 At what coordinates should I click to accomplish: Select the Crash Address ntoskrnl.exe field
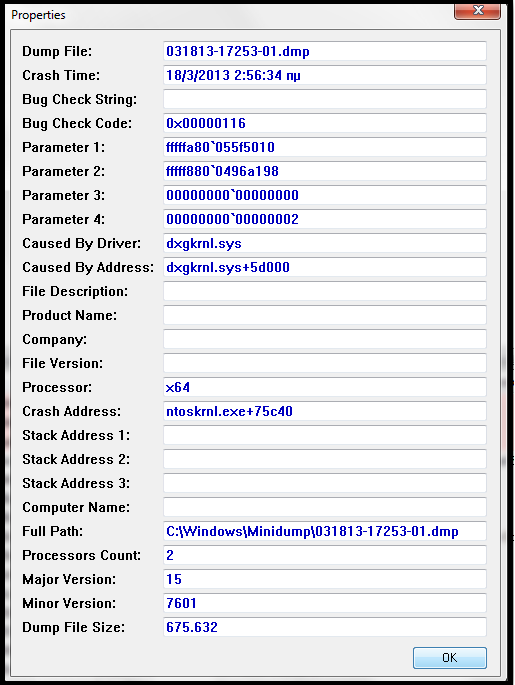coord(325,411)
